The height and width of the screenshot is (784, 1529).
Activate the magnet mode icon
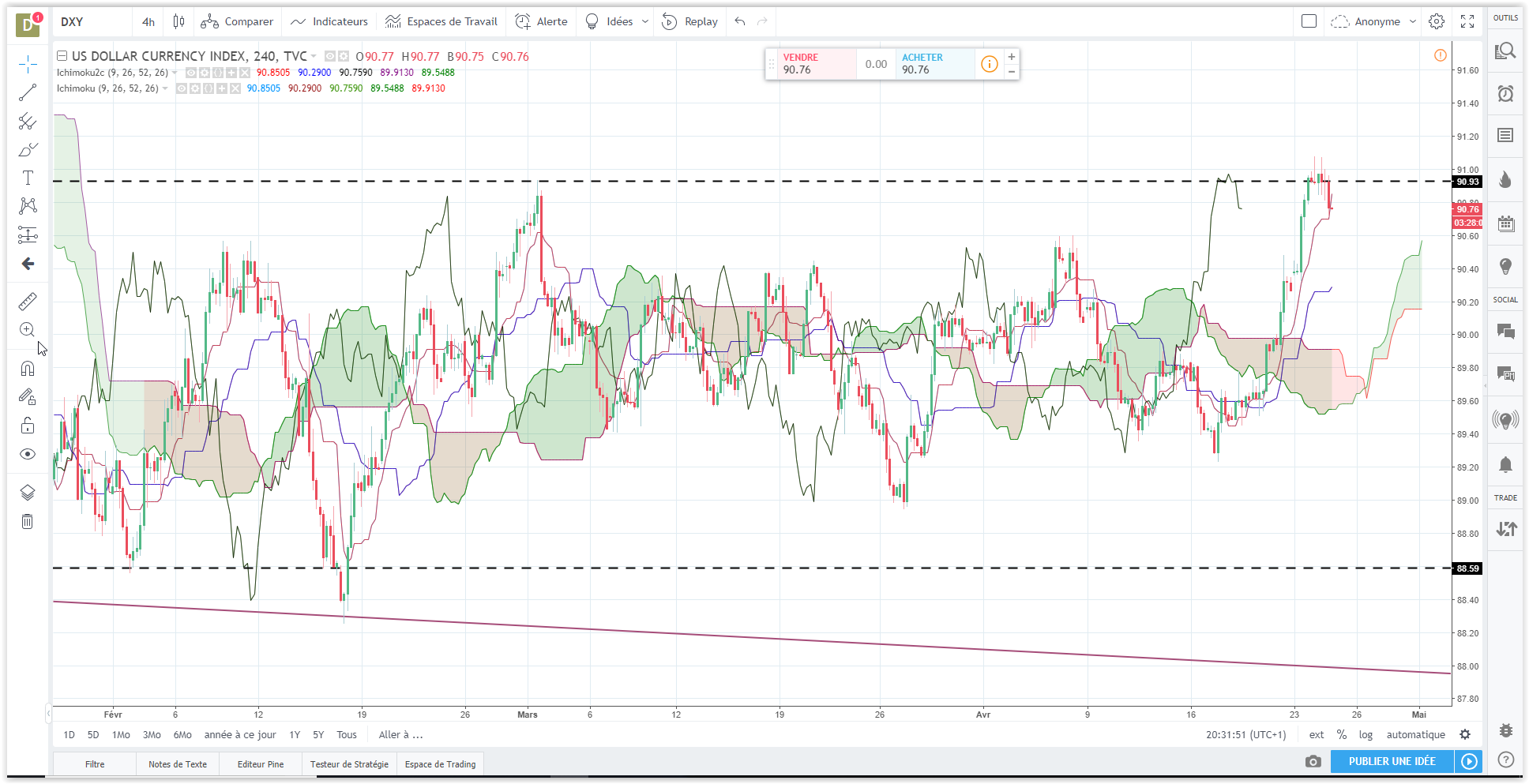28,369
